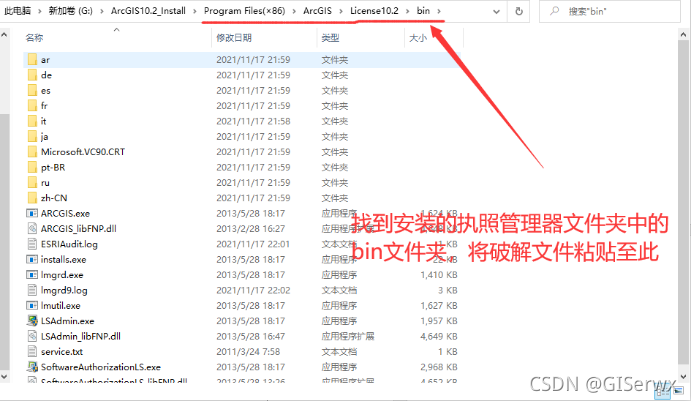The image size is (692, 402).
Task: Open the de folder icon
Action: click(32, 75)
